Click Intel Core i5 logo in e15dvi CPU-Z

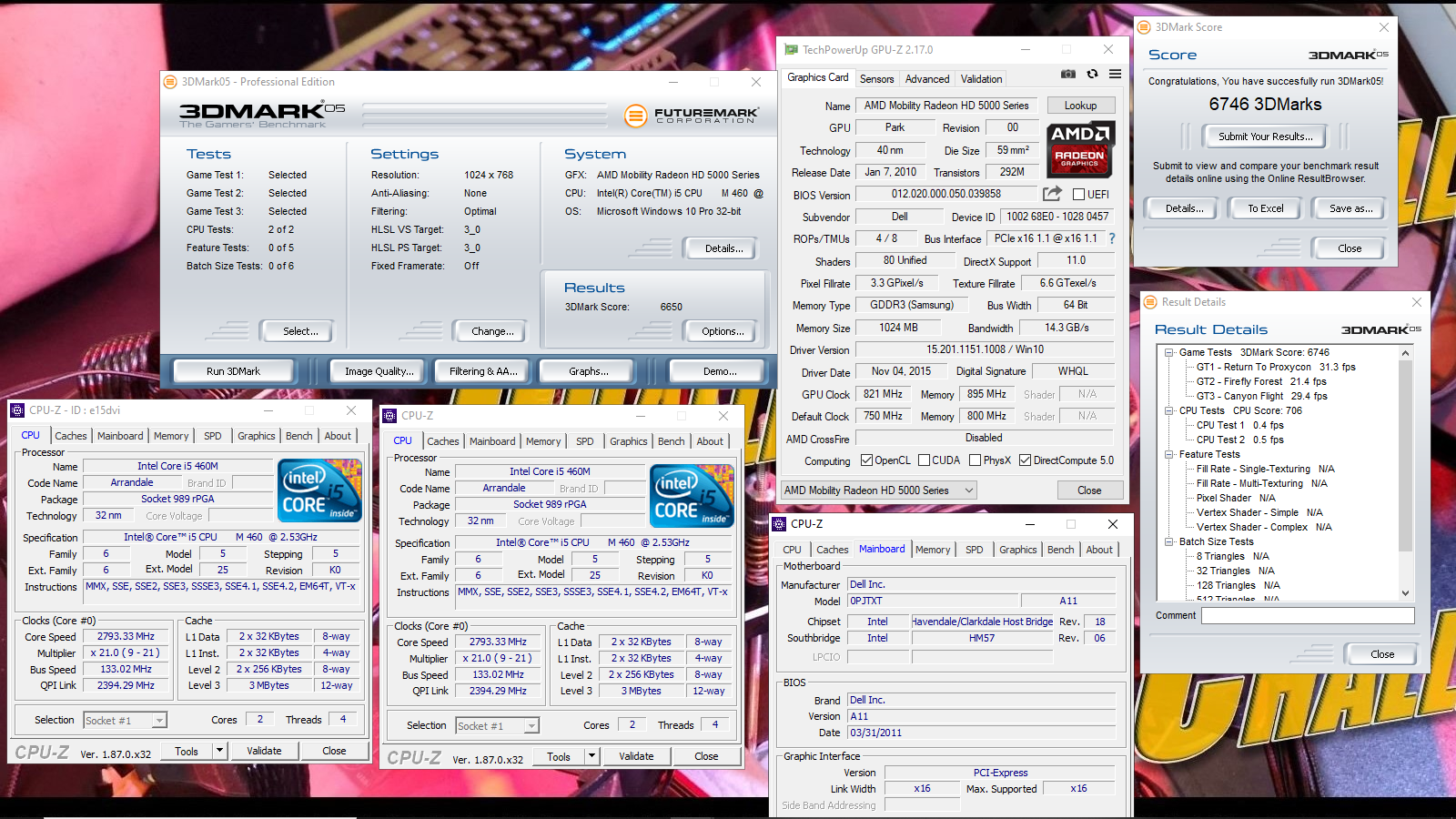319,490
